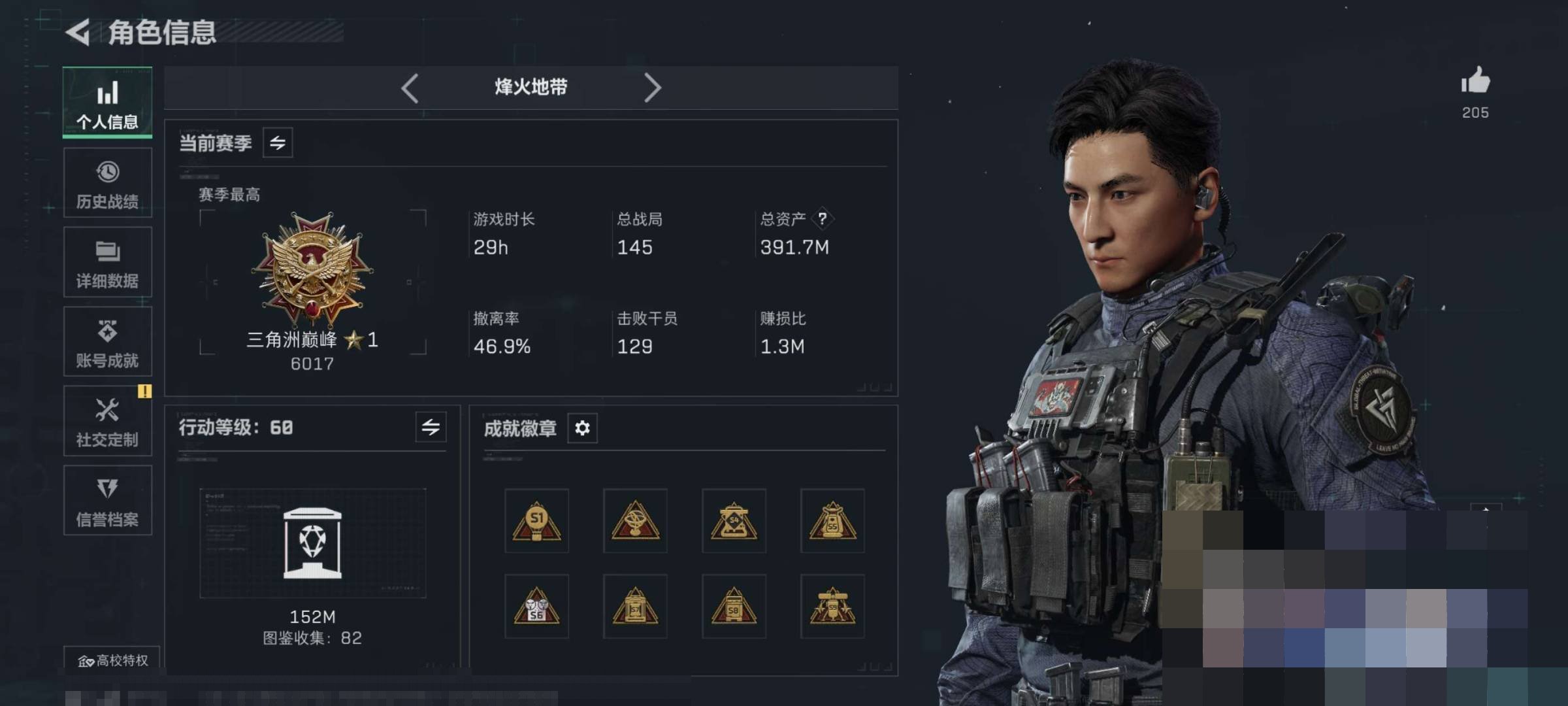Give a like with the thumbs-up icon
Image resolution: width=1568 pixels, height=706 pixels.
click(x=1475, y=81)
